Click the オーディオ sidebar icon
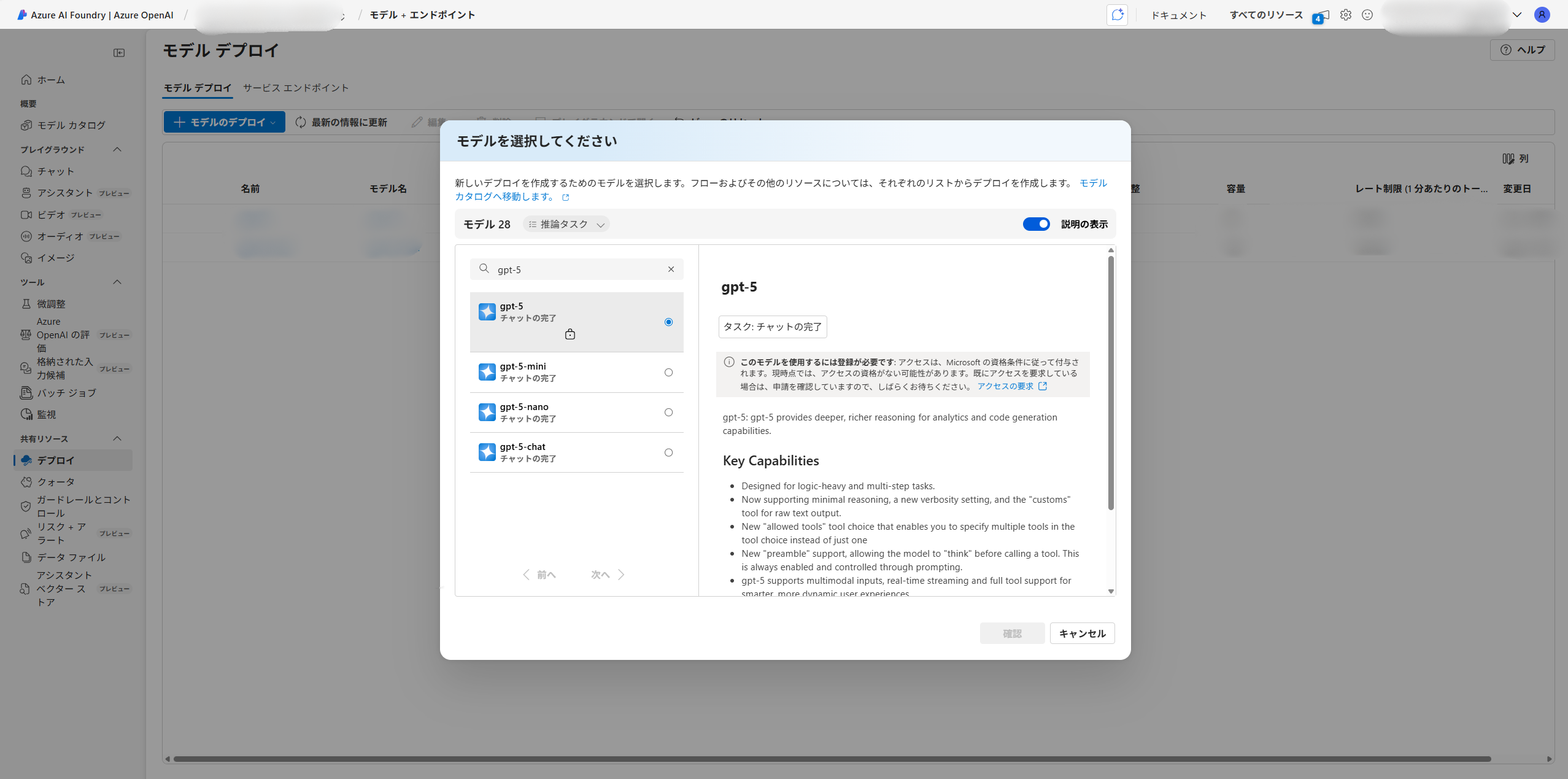This screenshot has width=1568, height=779. pos(26,236)
